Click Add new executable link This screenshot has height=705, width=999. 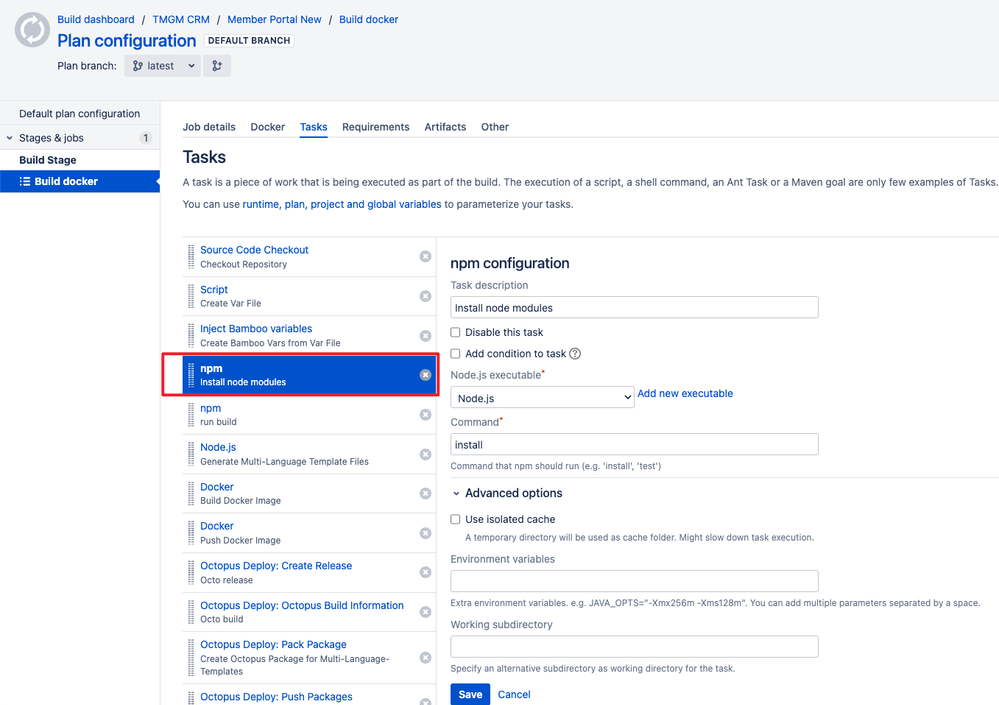(685, 394)
